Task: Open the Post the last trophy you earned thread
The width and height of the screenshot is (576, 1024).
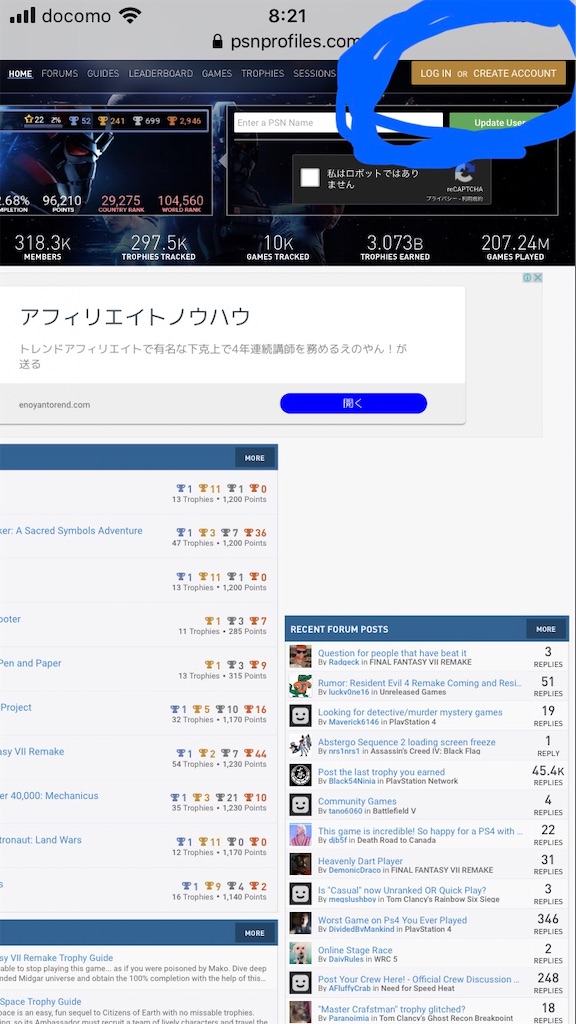Action: click(x=381, y=772)
